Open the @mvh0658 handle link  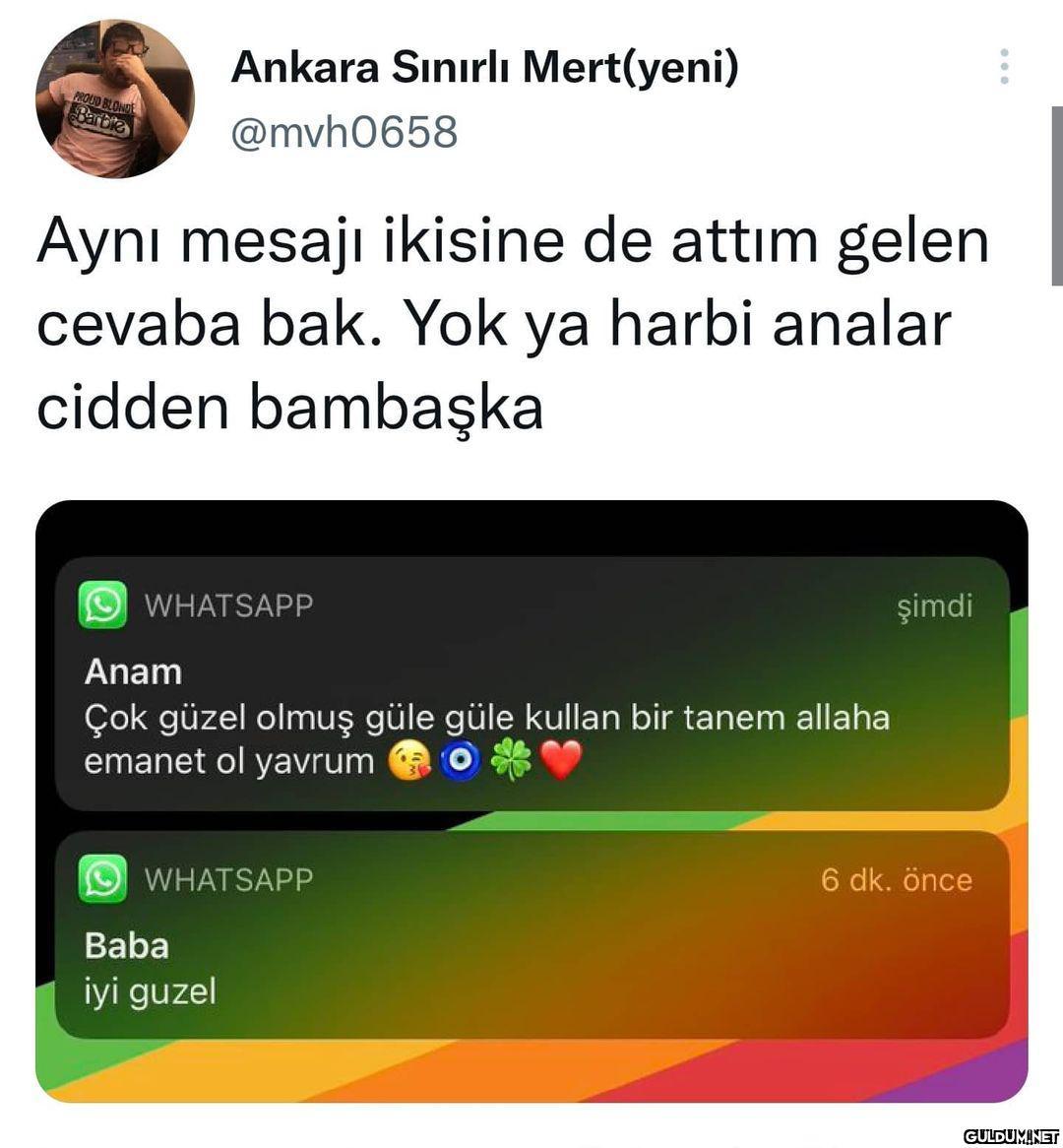click(344, 133)
